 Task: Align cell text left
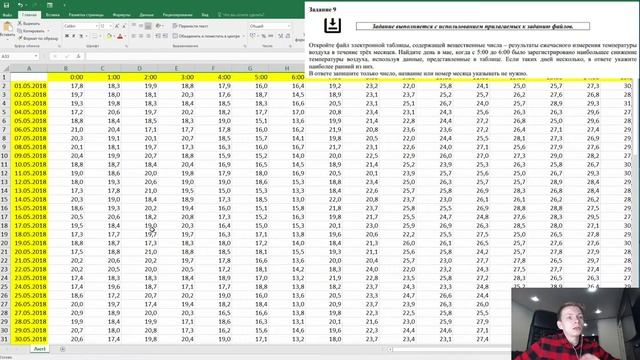pos(133,36)
